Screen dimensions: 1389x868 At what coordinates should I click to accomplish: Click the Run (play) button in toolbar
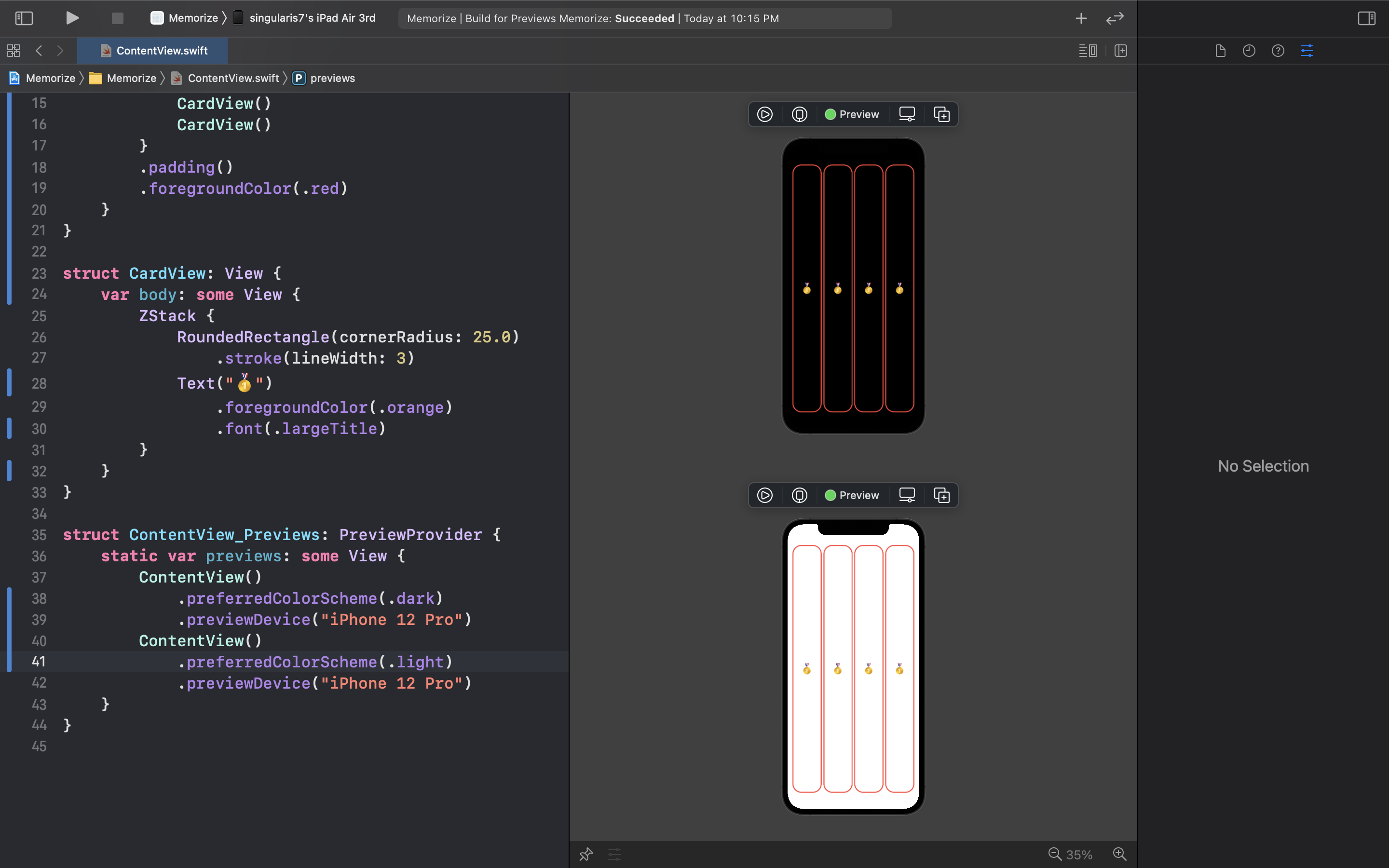click(72, 18)
